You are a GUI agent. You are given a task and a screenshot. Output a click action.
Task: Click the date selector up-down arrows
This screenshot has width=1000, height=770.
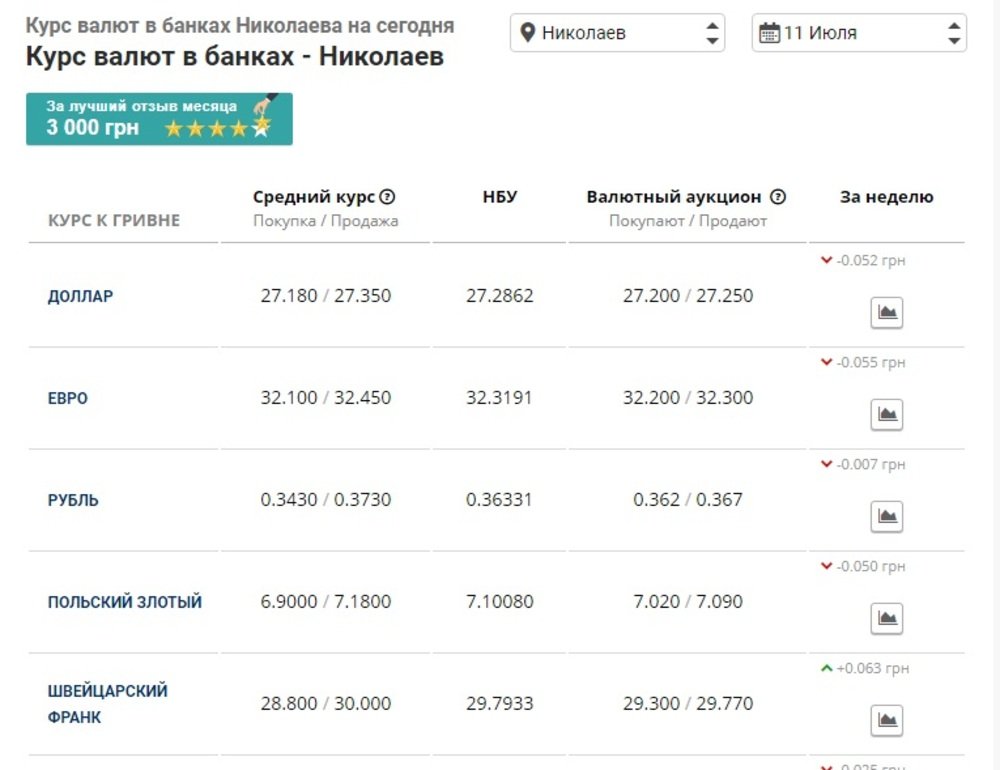(x=954, y=33)
